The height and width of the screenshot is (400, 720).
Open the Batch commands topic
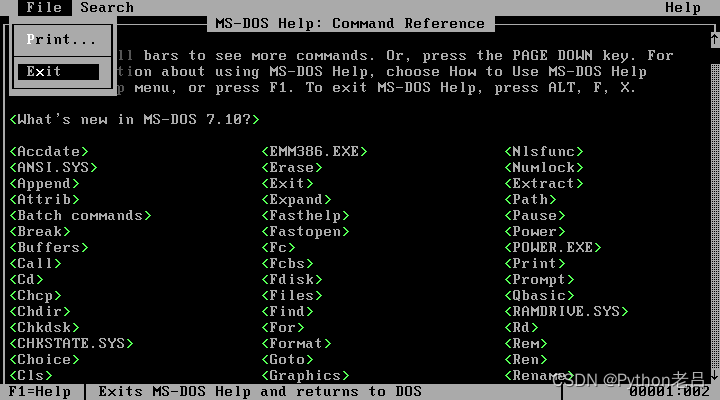(80, 216)
